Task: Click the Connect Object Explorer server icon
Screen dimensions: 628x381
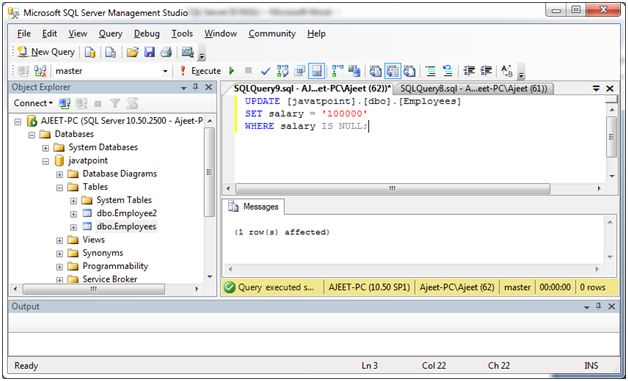Action: (64, 103)
